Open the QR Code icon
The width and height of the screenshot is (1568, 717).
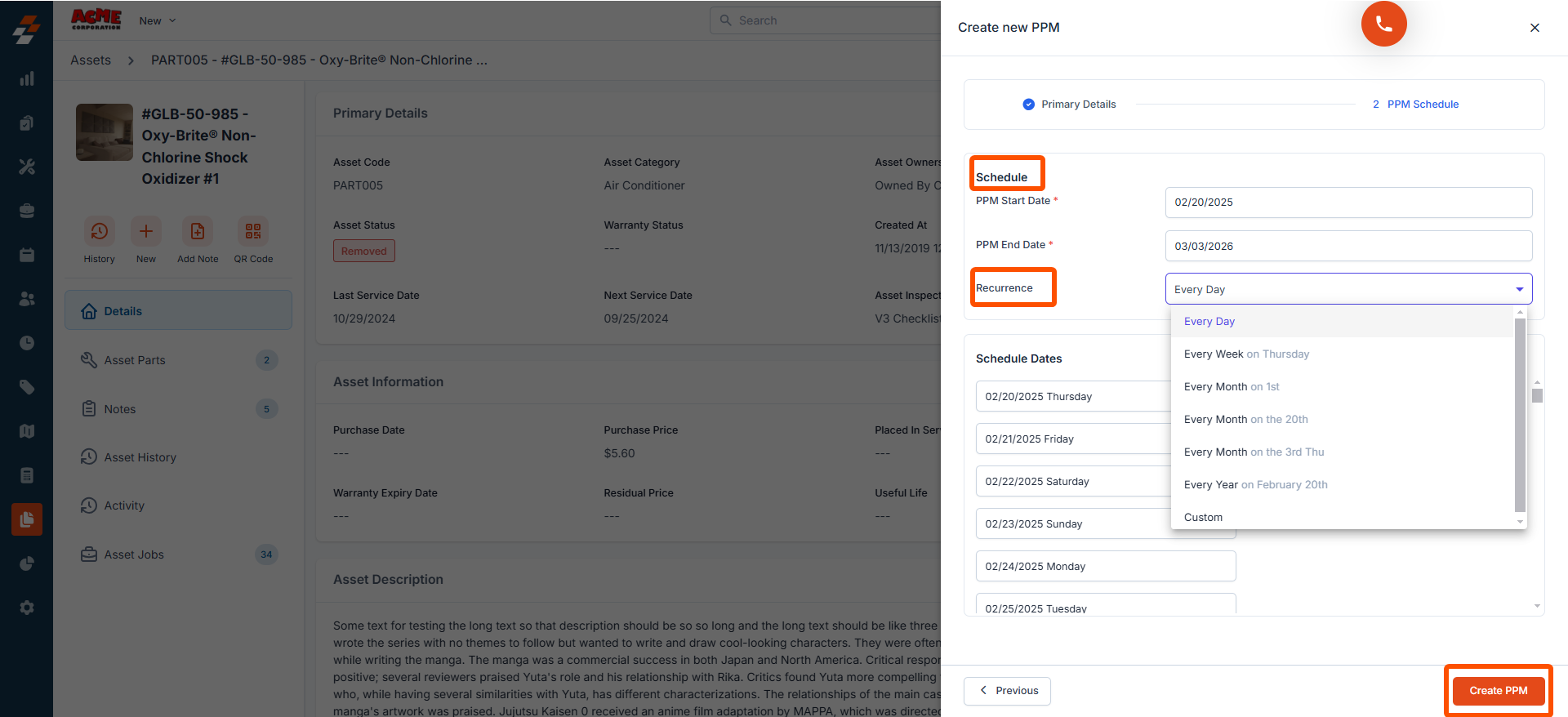coord(253,231)
